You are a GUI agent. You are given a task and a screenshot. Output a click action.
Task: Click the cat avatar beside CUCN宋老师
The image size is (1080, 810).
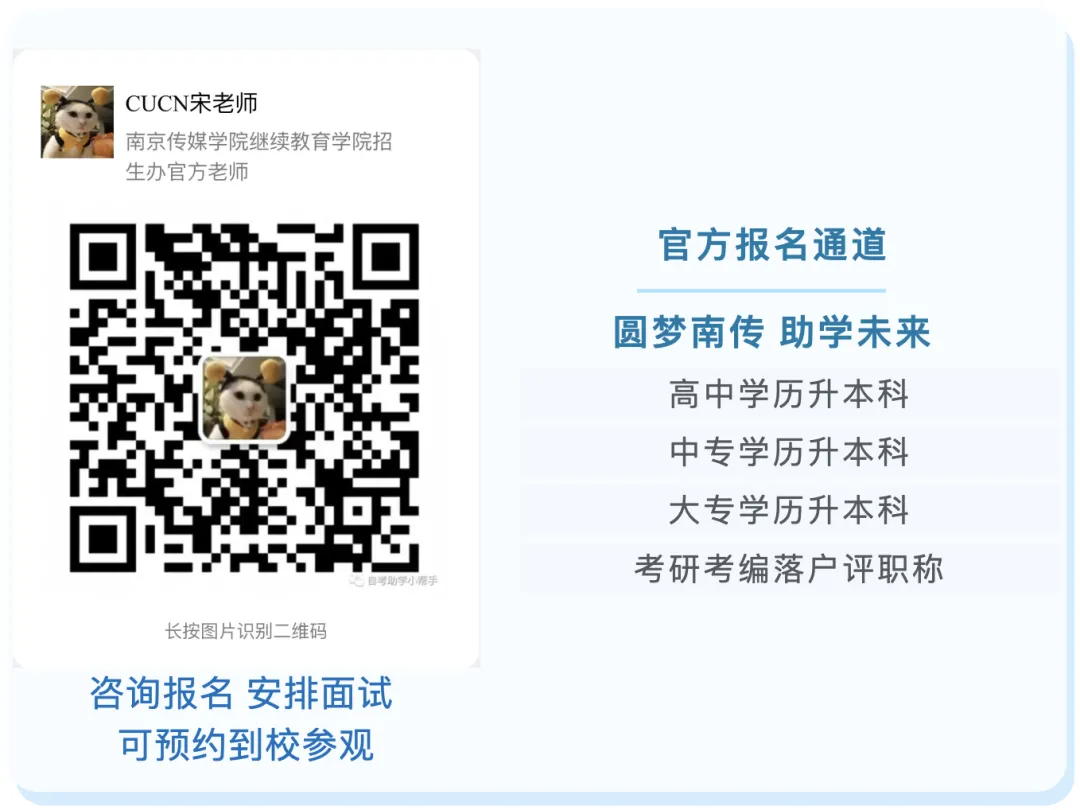(77, 122)
